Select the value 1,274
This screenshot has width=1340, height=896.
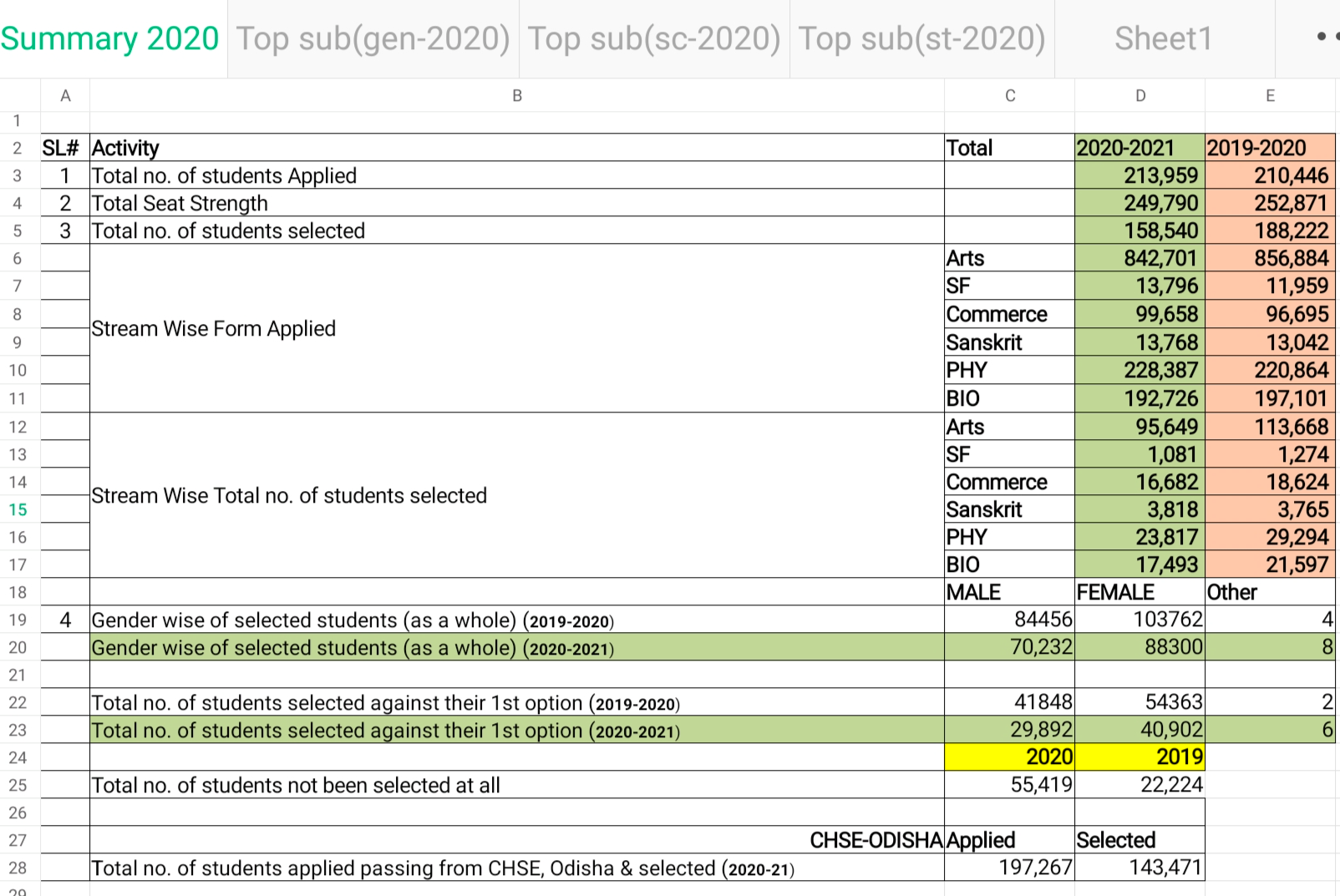(1270, 454)
